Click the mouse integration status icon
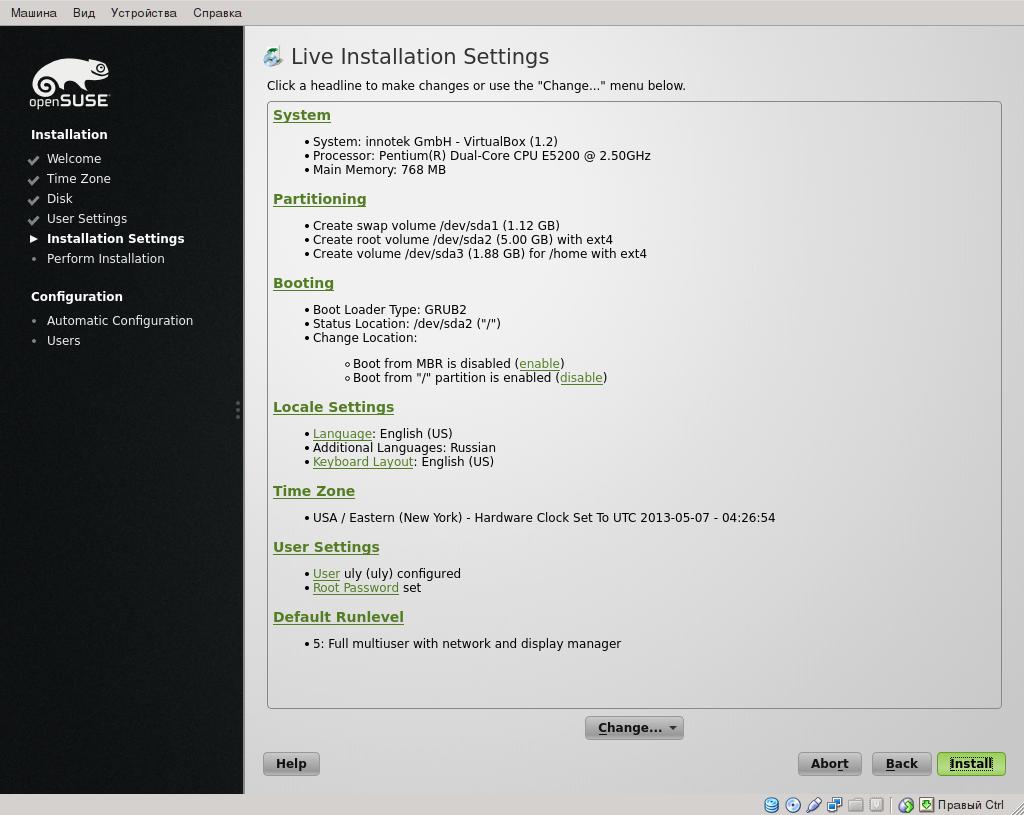 coord(906,805)
